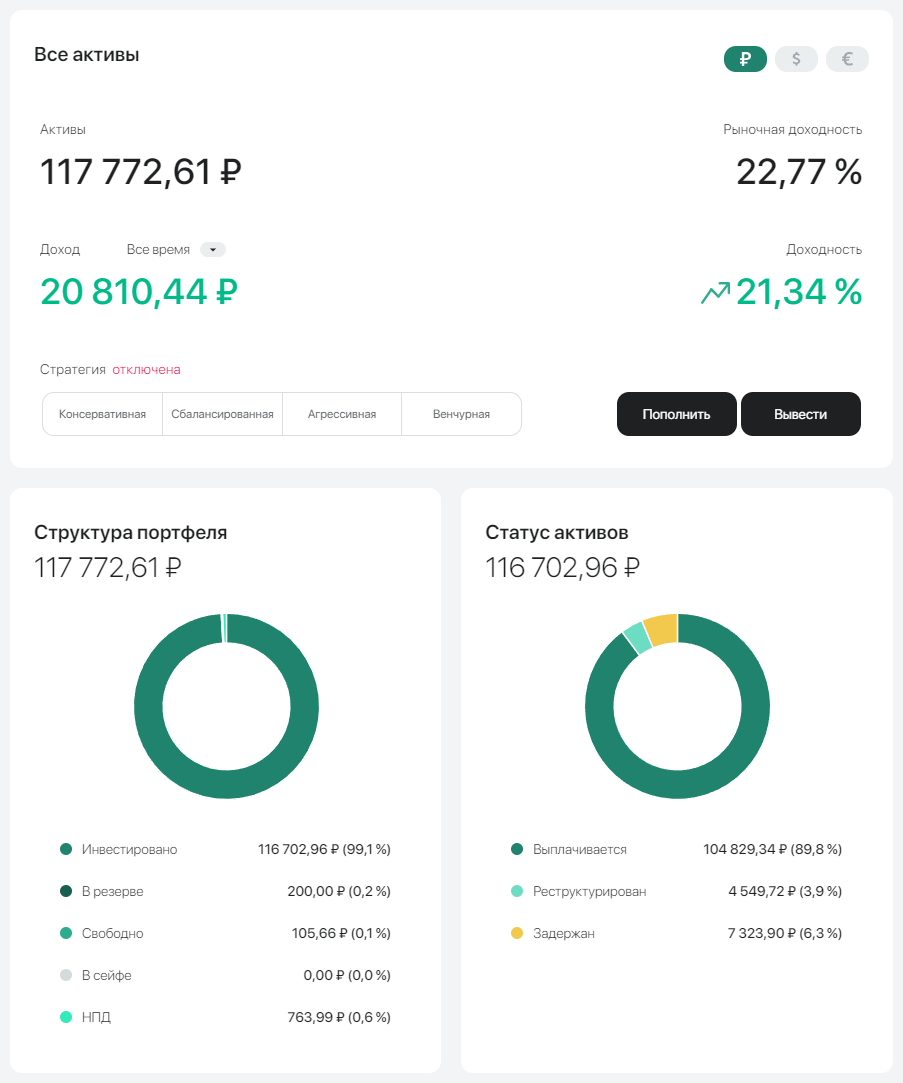Screen dimensions: 903x1083
Task: Click the 'отключена' strategy status link
Action: tap(146, 370)
